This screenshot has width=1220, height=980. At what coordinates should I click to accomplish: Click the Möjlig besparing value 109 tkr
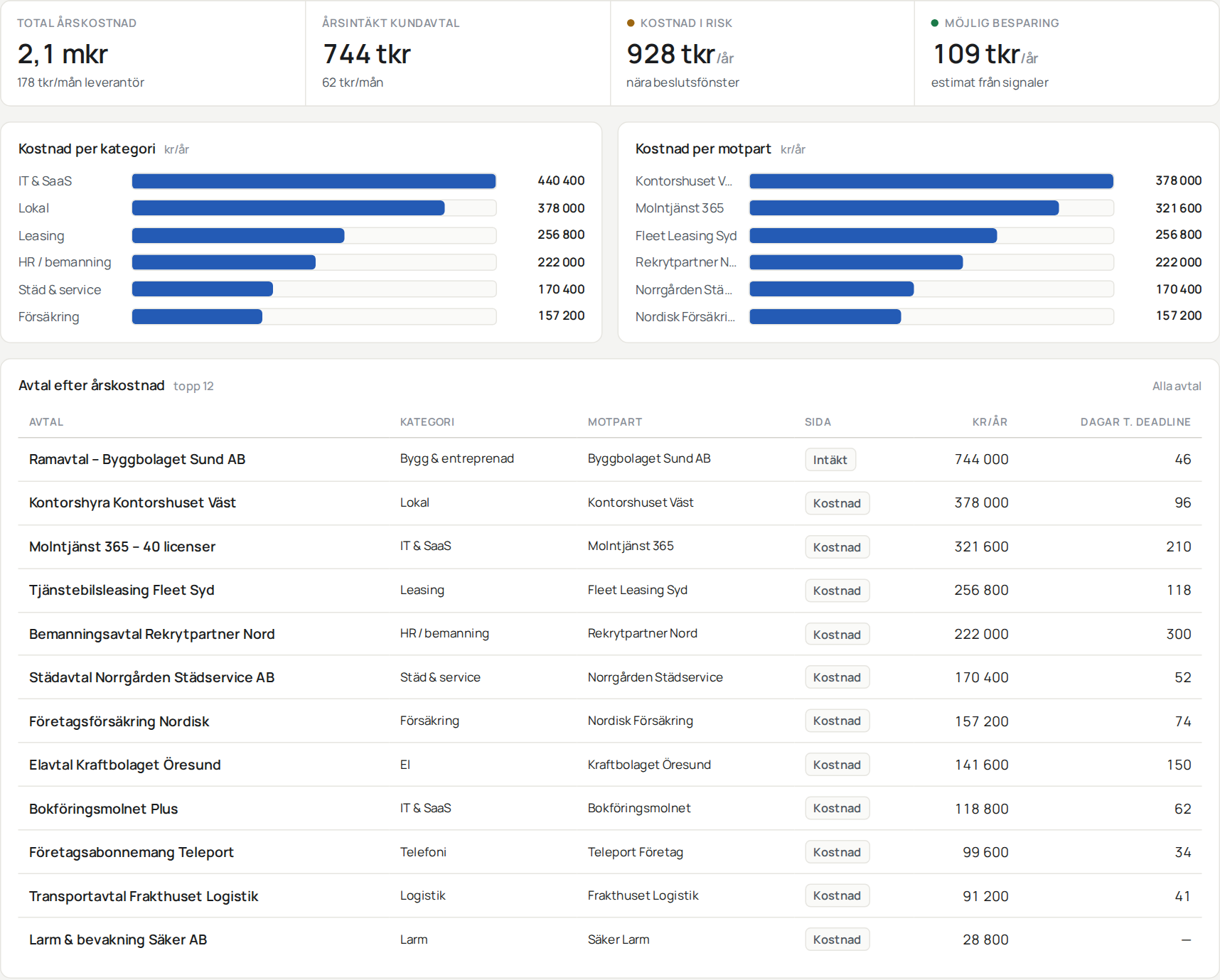(976, 54)
